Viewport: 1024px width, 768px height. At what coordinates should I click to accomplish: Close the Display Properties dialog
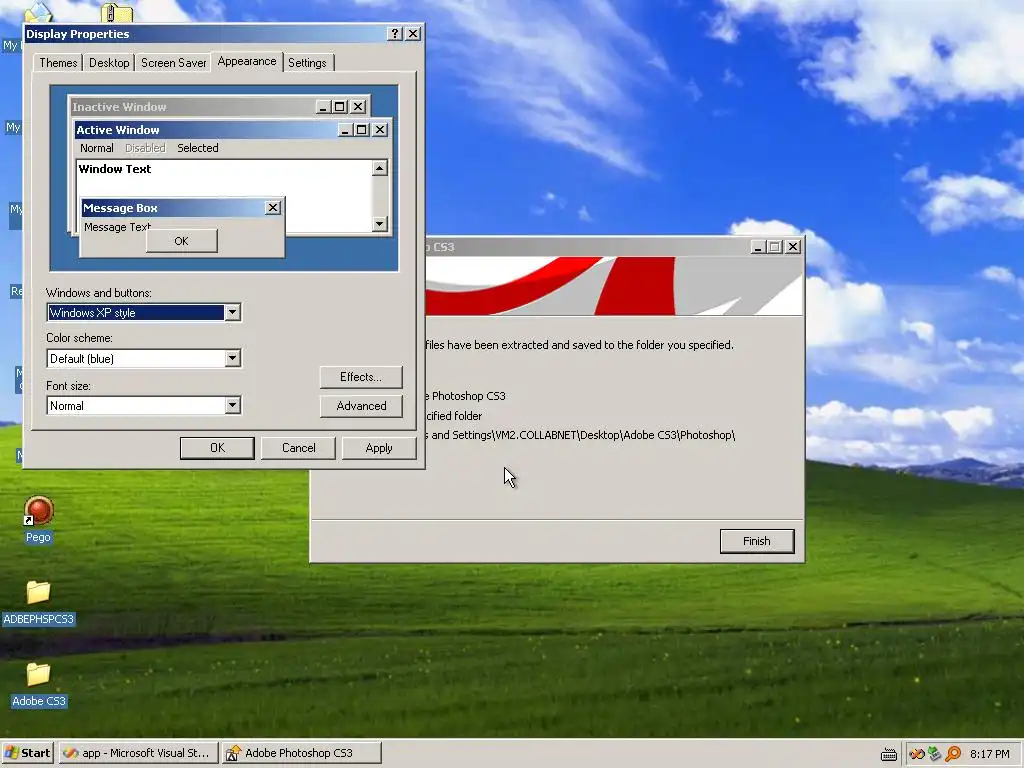click(x=413, y=34)
